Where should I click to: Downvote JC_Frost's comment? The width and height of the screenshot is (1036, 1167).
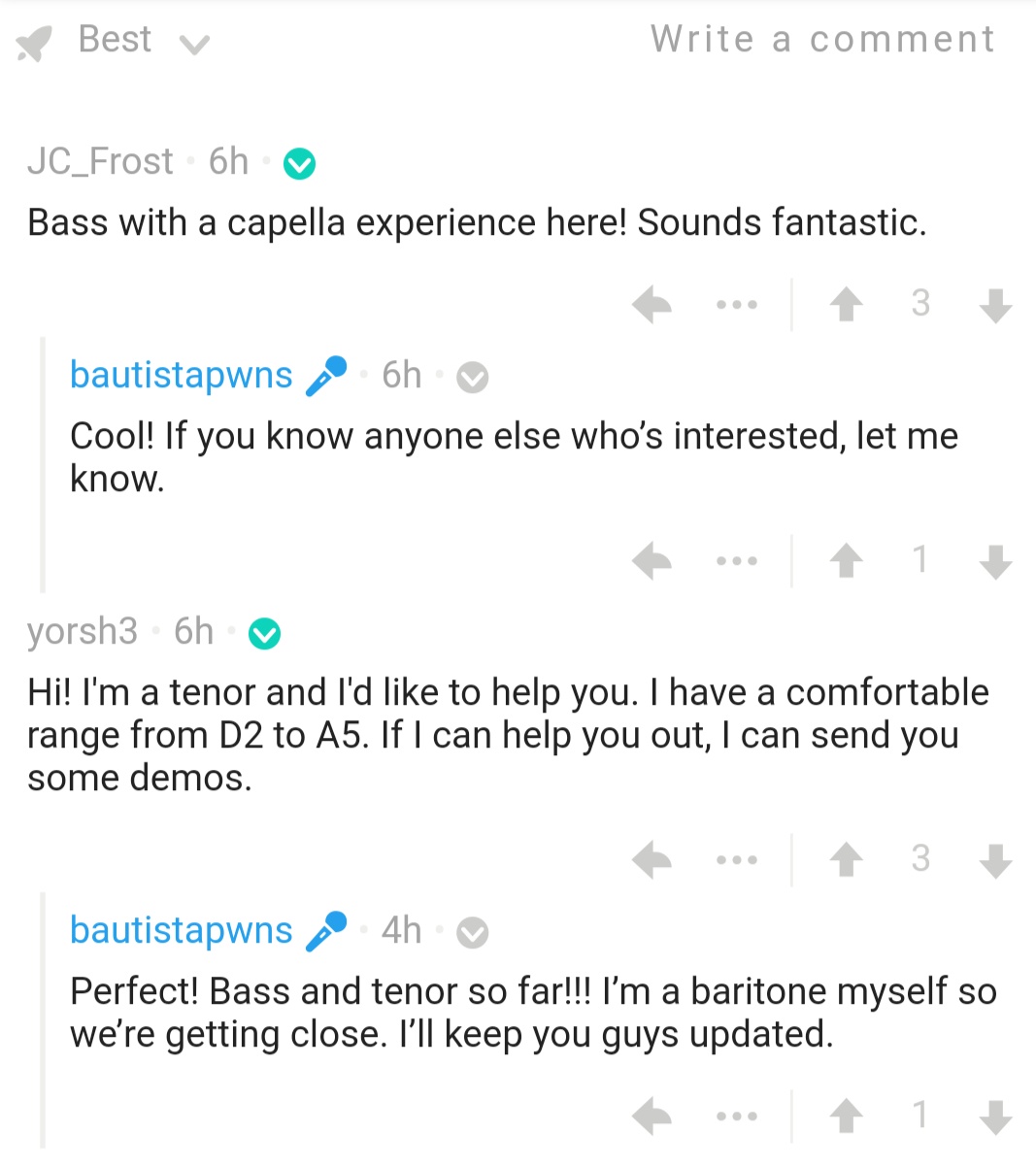996,305
